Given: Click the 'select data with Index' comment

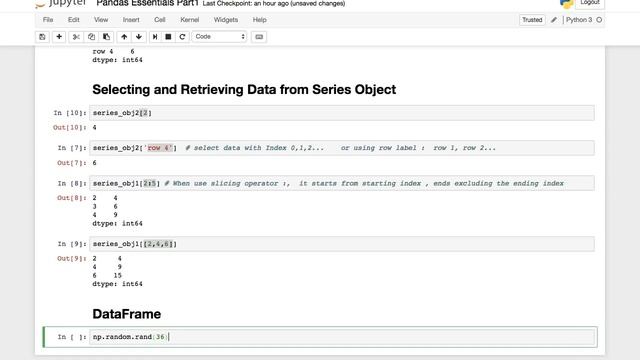Looking at the screenshot, I should point(340,148).
